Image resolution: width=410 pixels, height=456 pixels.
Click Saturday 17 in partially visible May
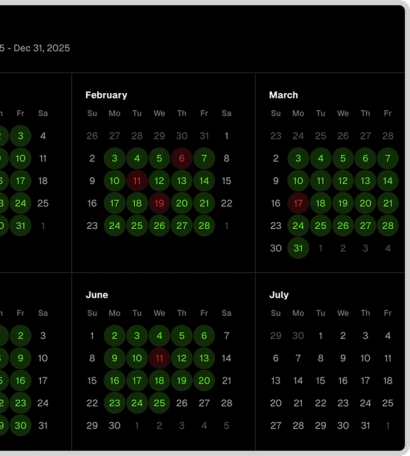[x=43, y=381]
